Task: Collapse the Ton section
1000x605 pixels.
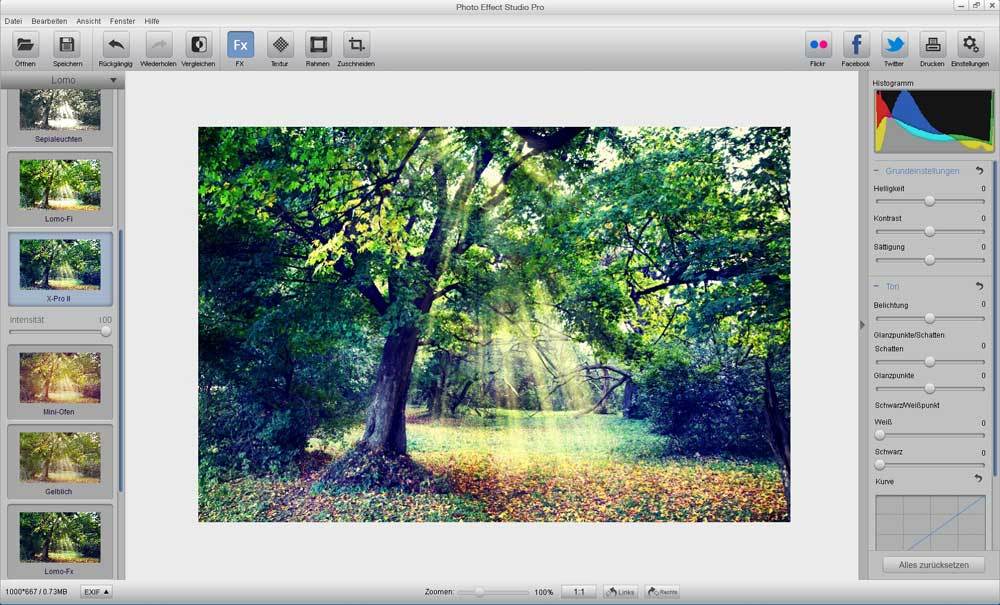Action: click(x=876, y=286)
